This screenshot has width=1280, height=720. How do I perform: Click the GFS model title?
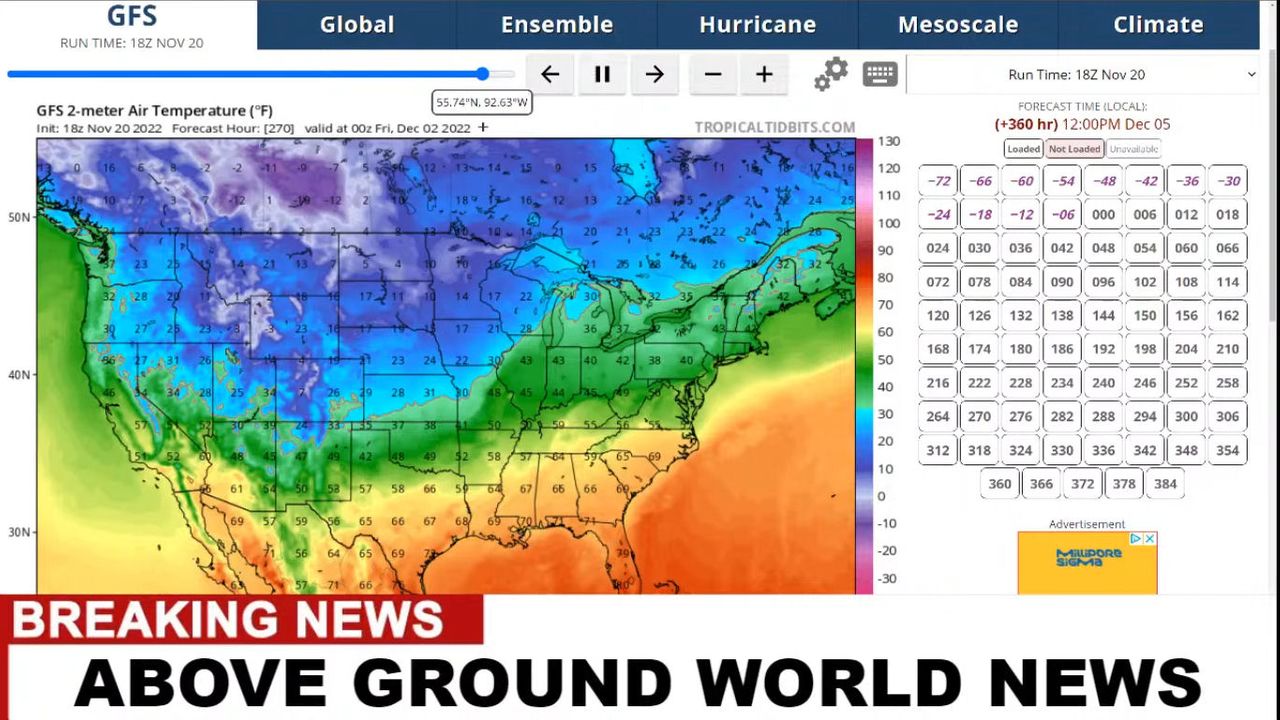tap(131, 17)
